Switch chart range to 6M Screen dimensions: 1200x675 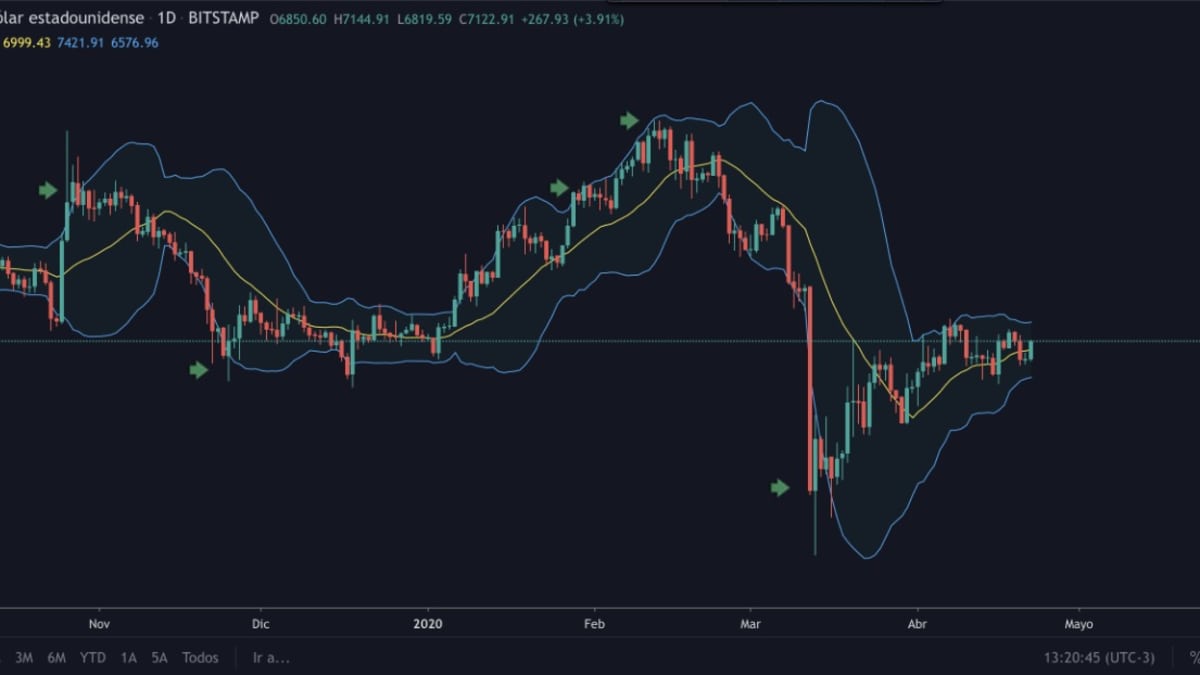[57, 657]
